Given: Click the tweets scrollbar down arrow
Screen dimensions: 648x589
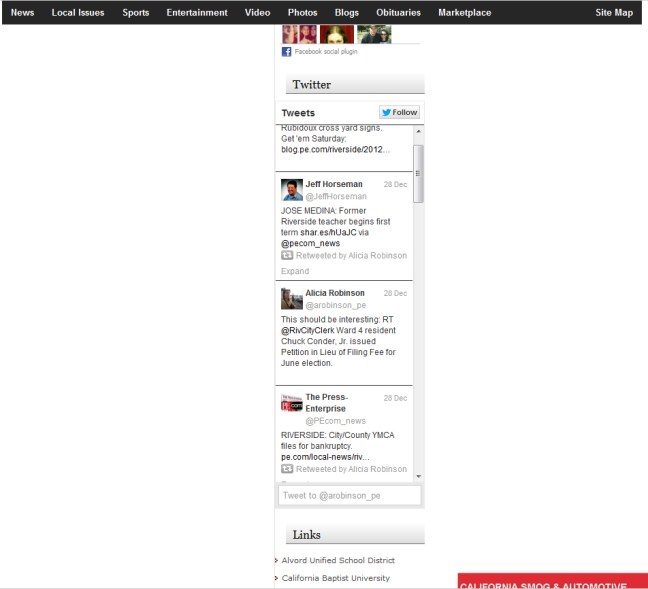Looking at the screenshot, I should tap(418, 476).
